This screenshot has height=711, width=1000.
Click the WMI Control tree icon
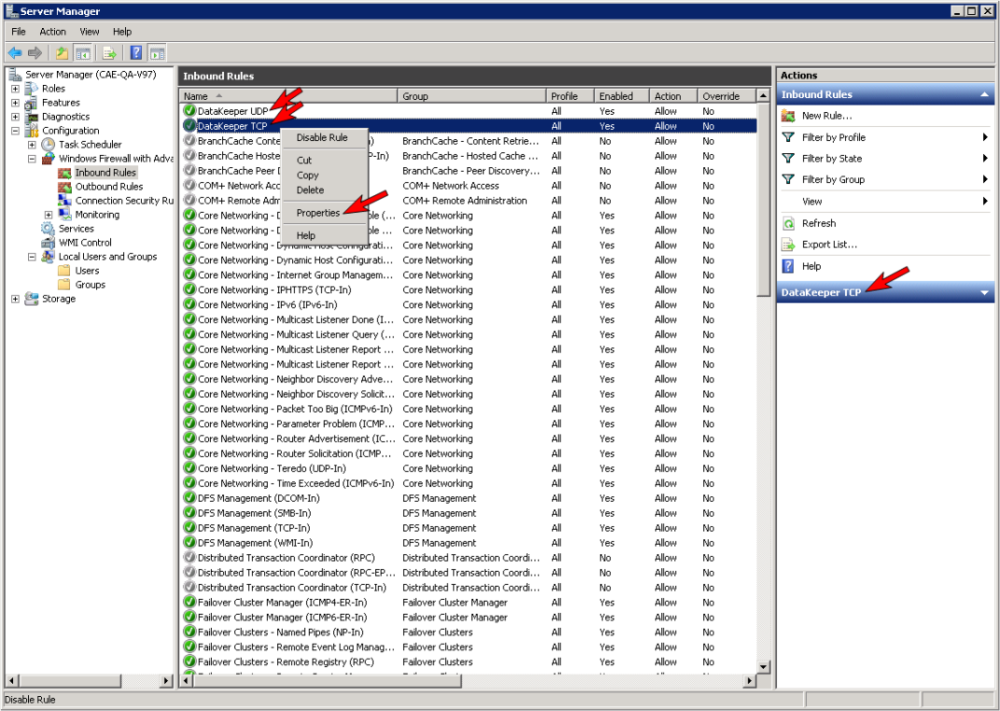(48, 242)
